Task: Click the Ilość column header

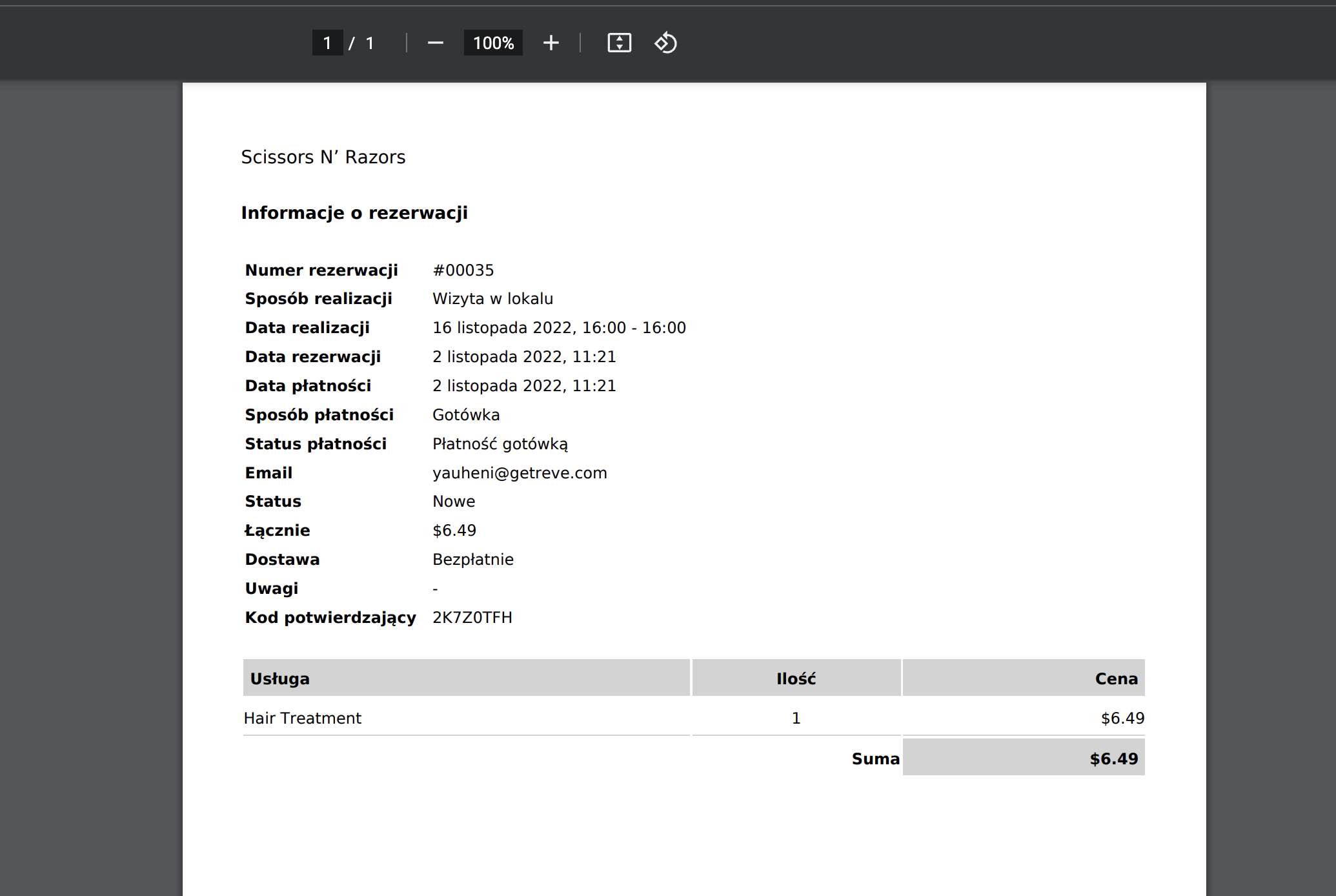Action: pyautogui.click(x=796, y=678)
